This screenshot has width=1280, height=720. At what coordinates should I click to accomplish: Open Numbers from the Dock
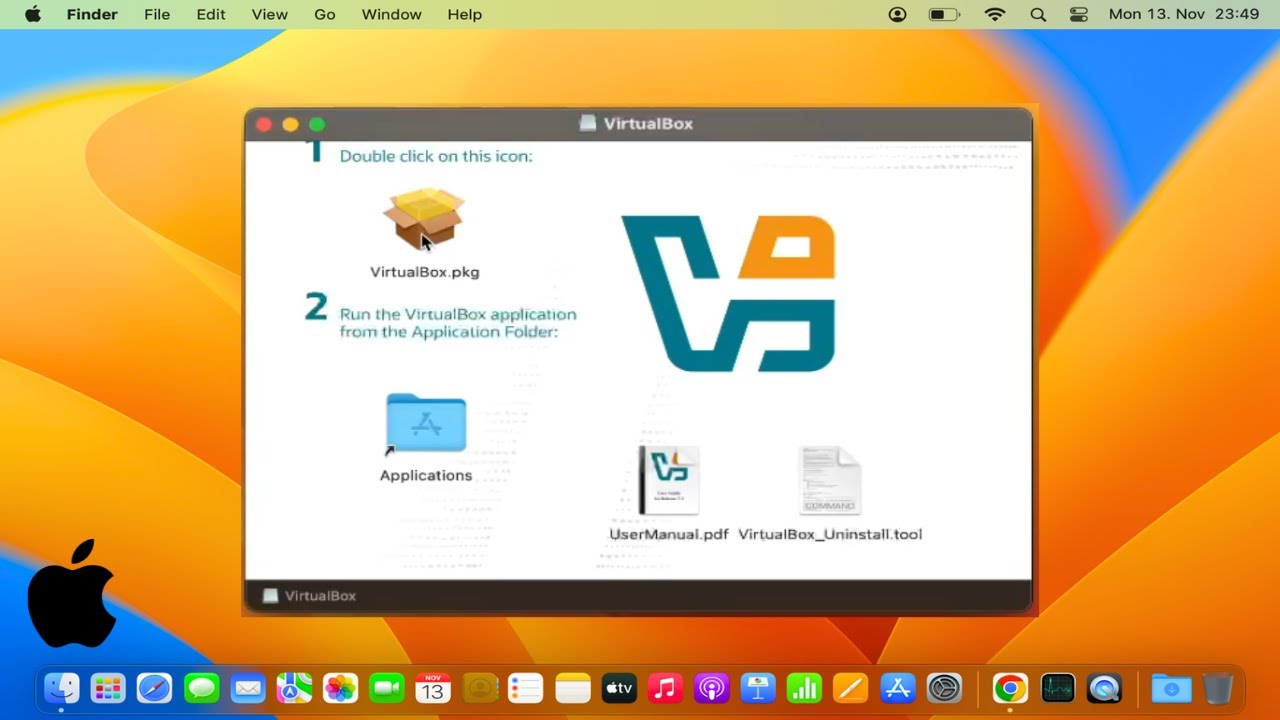[804, 689]
